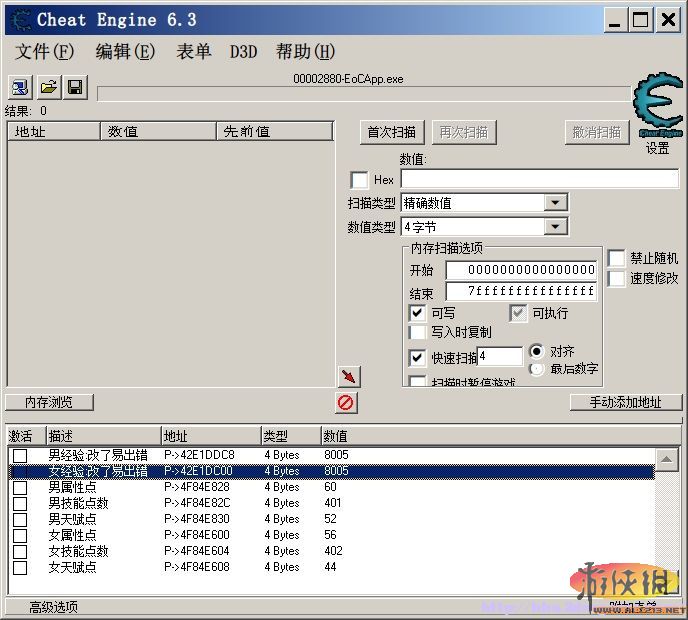
Task: Open the D3D menu
Action: pyautogui.click(x=244, y=52)
